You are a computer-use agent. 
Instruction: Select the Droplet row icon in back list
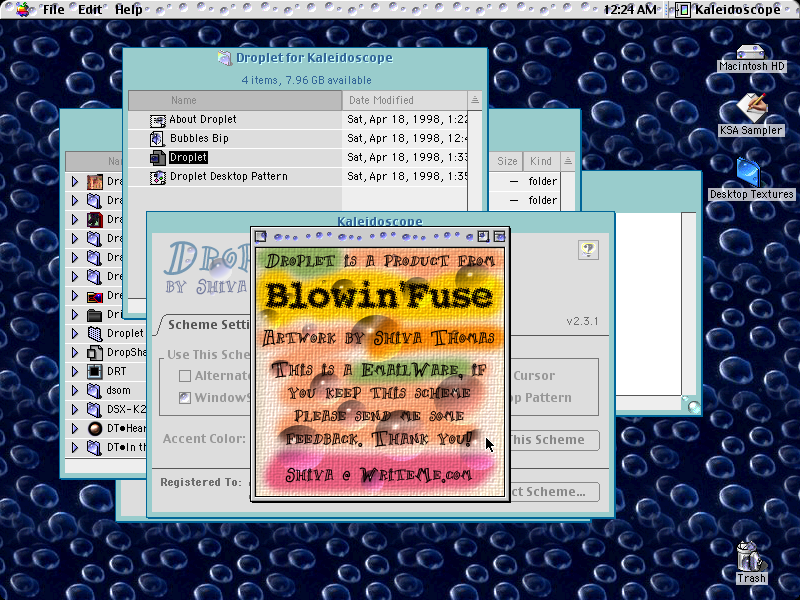(95, 334)
